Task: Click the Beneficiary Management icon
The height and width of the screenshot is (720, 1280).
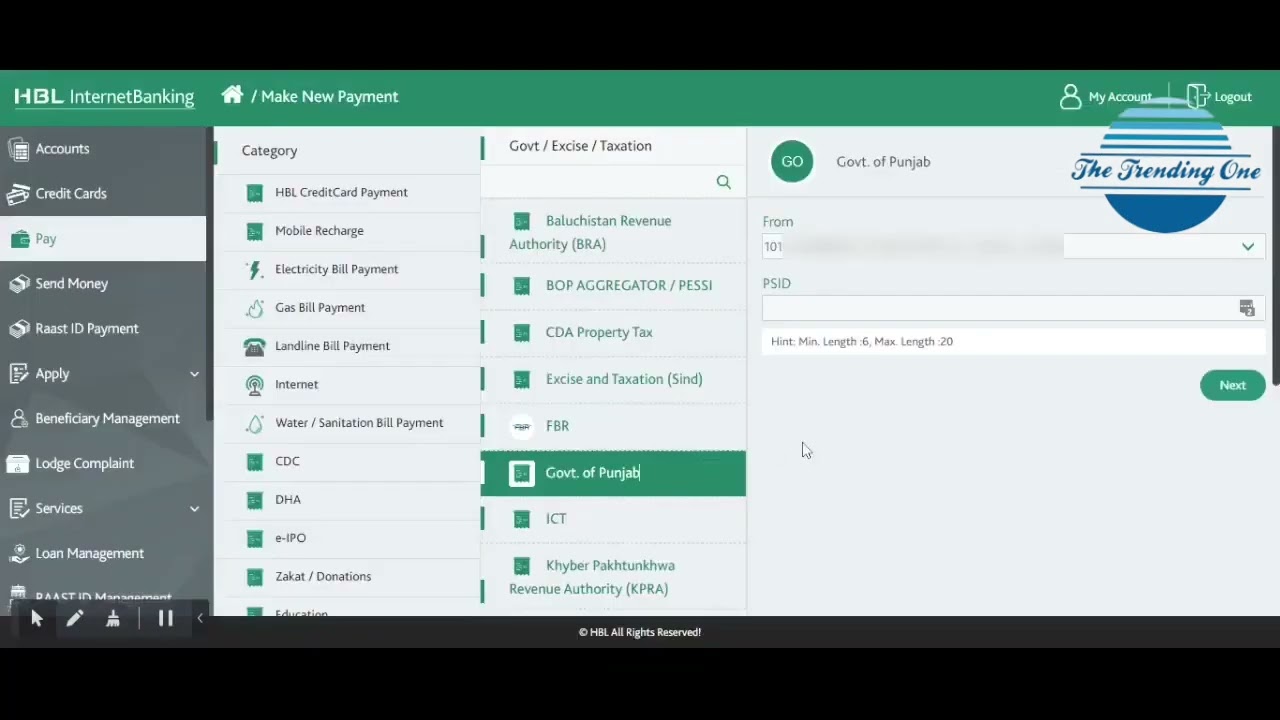Action: [x=18, y=419]
